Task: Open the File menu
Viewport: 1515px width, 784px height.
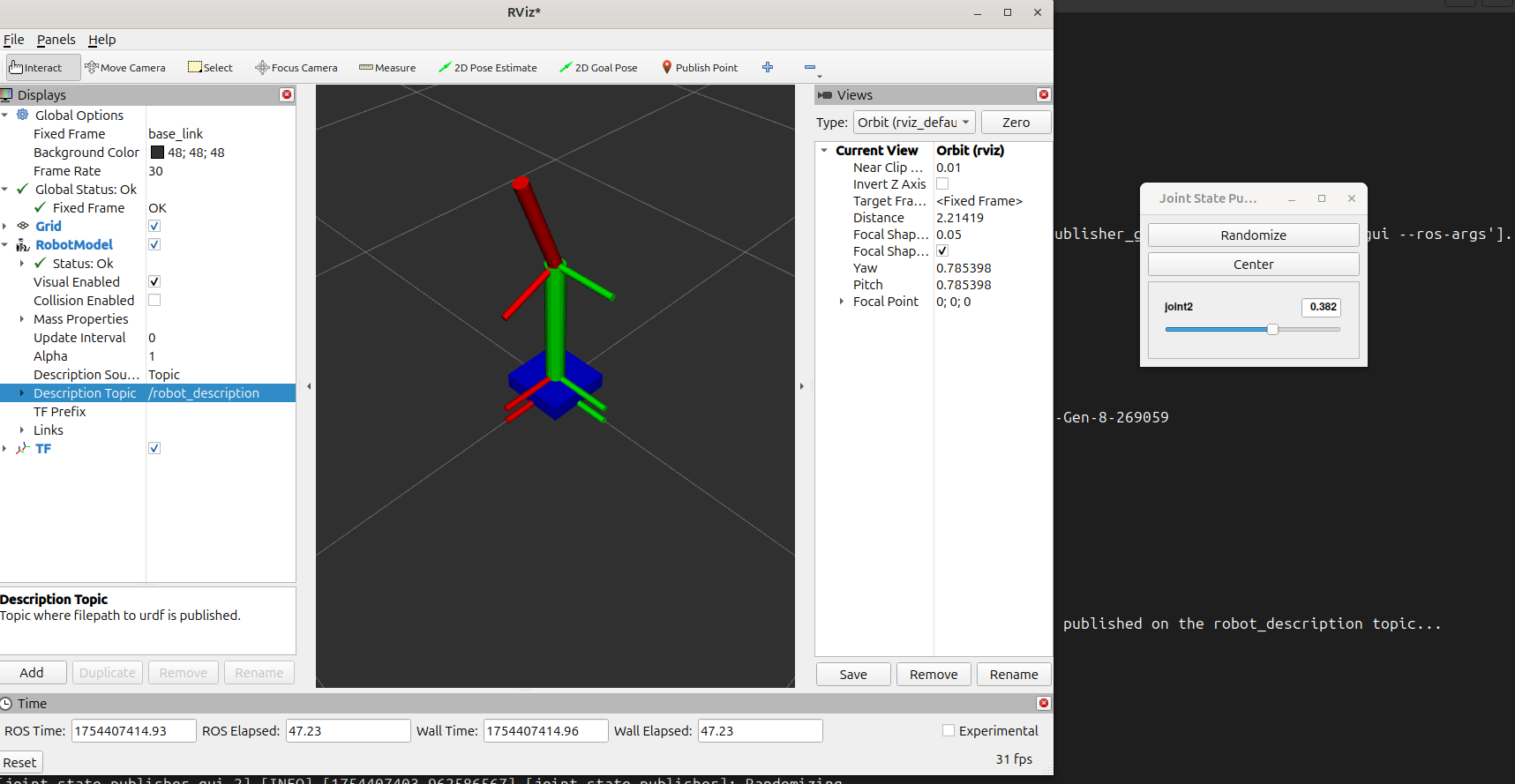Action: tap(14, 40)
